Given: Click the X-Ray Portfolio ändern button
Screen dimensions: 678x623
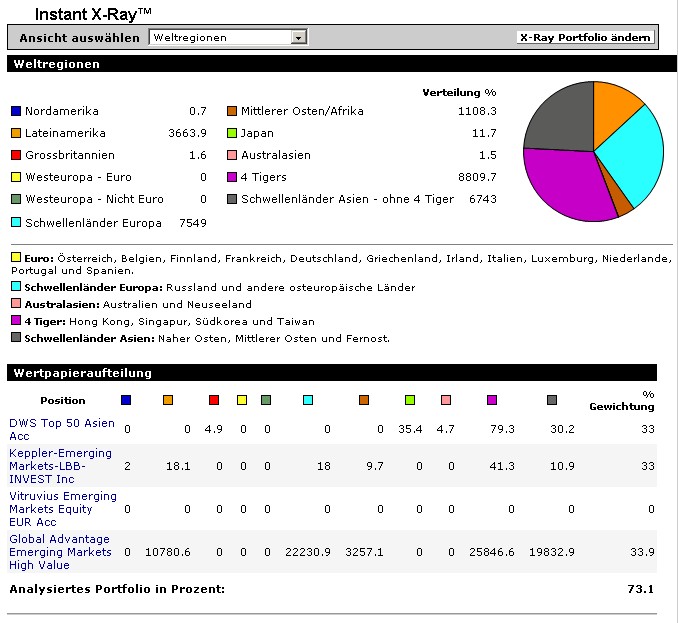Looking at the screenshot, I should (585, 38).
